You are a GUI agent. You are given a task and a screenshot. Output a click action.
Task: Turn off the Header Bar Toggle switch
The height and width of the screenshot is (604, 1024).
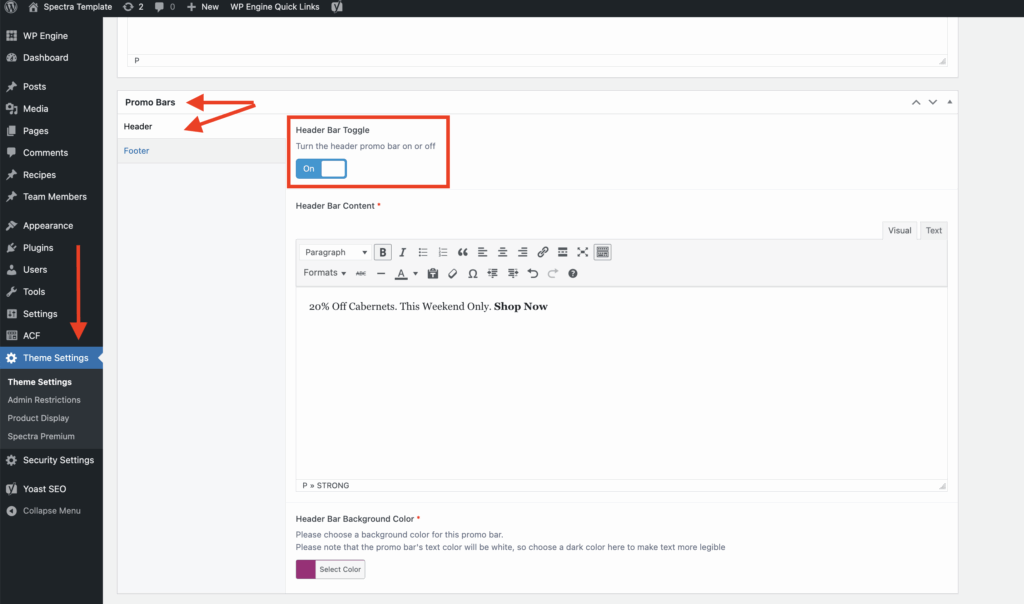[x=321, y=169]
